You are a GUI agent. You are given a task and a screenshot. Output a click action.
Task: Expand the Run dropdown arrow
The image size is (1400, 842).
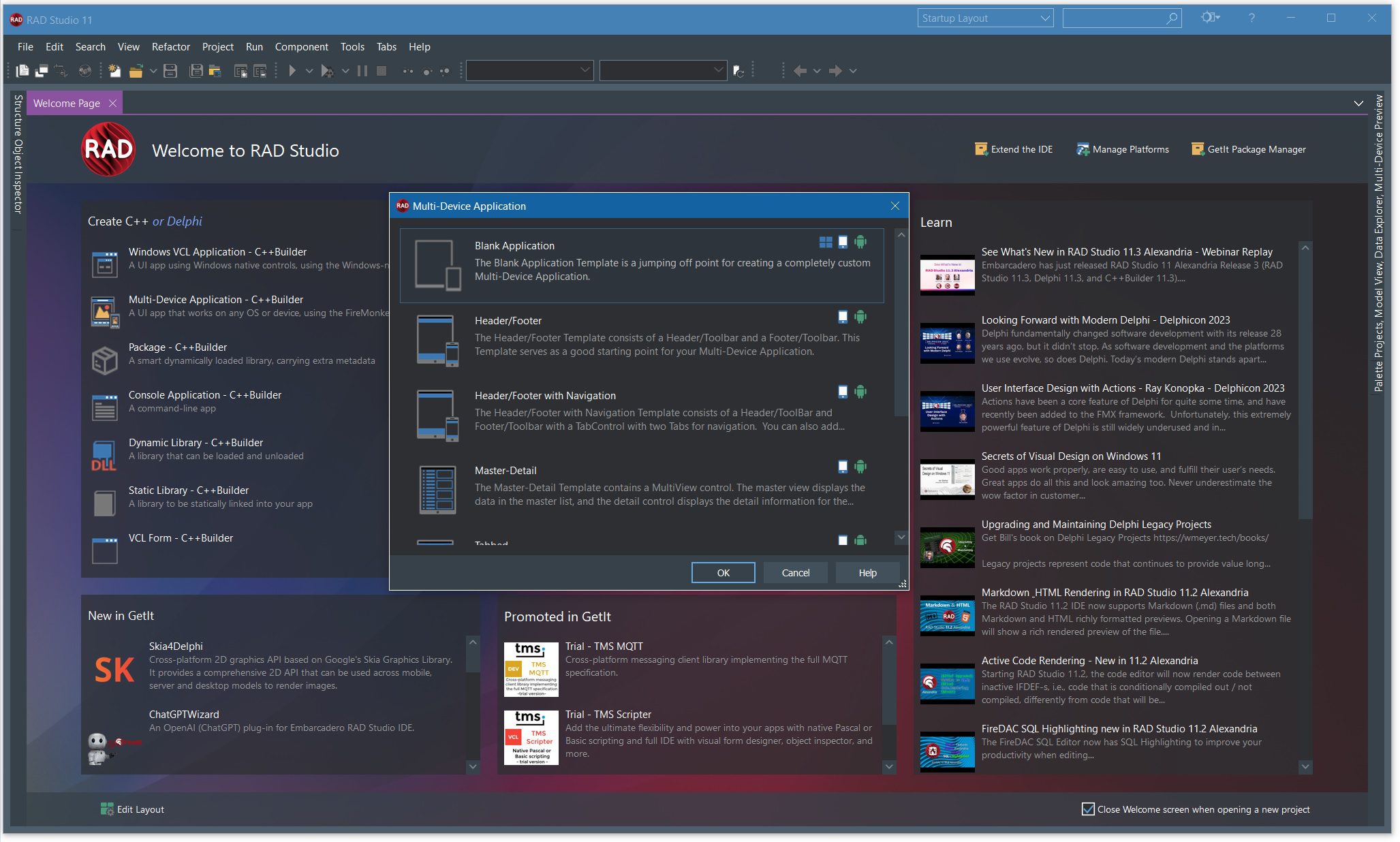[x=309, y=71]
